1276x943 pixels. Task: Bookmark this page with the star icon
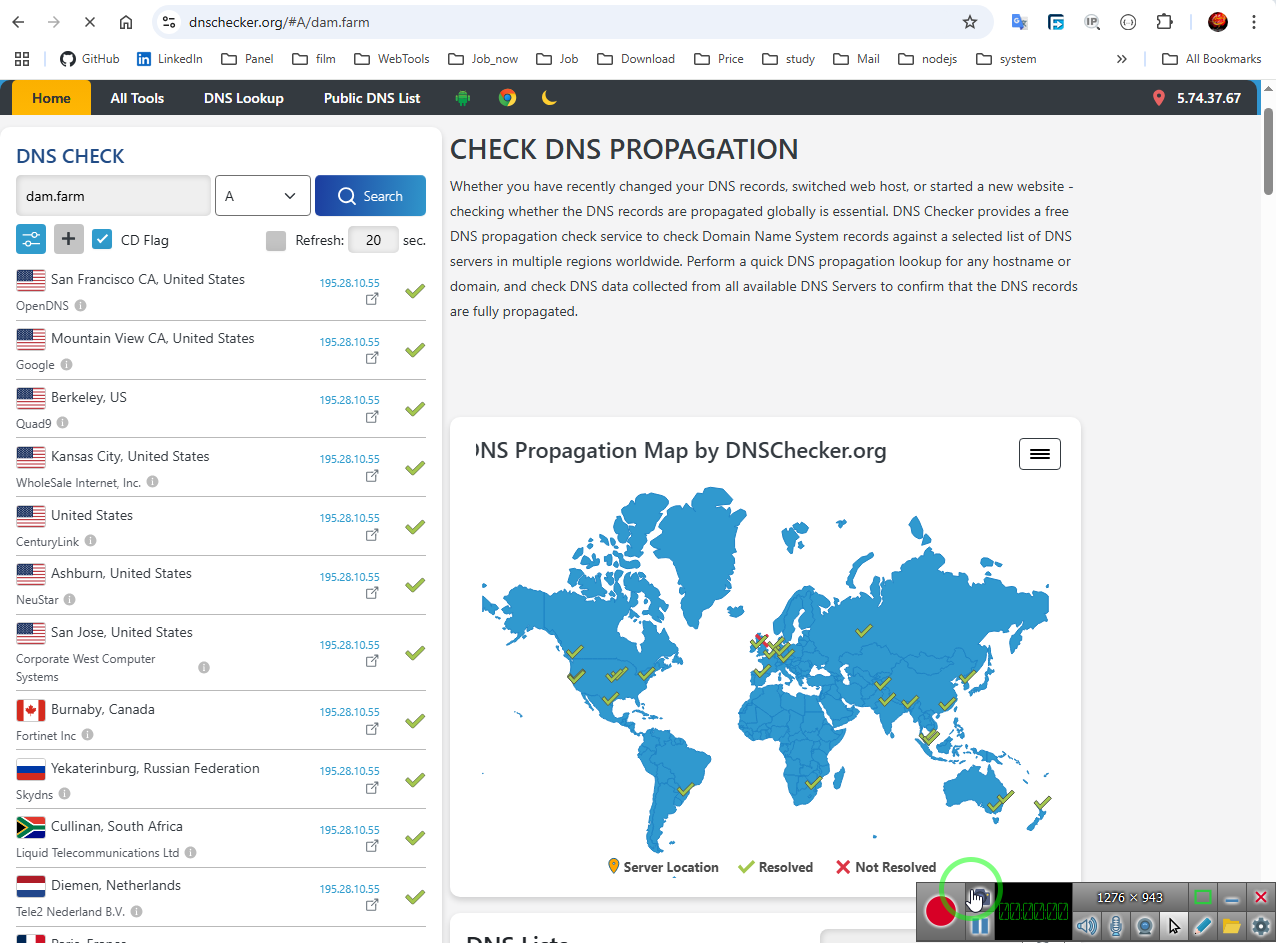(969, 22)
